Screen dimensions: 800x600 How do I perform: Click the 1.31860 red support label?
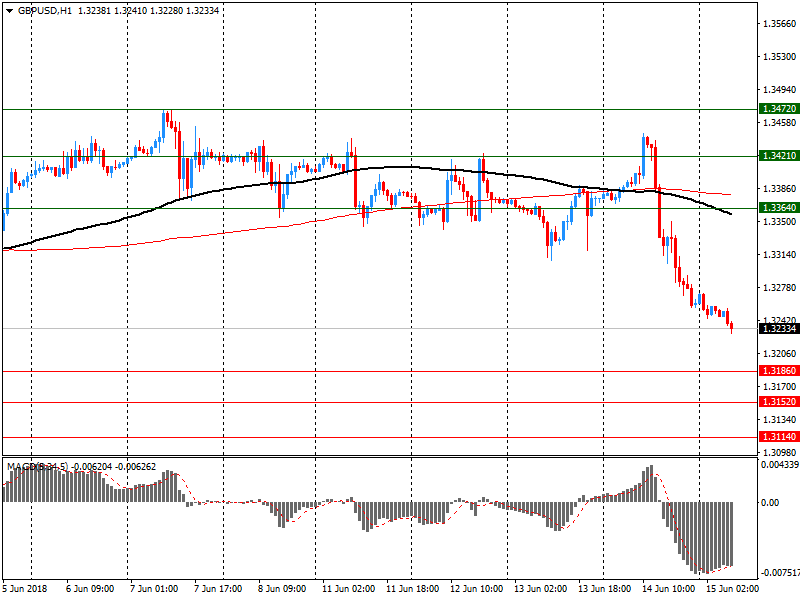pyautogui.click(x=779, y=371)
